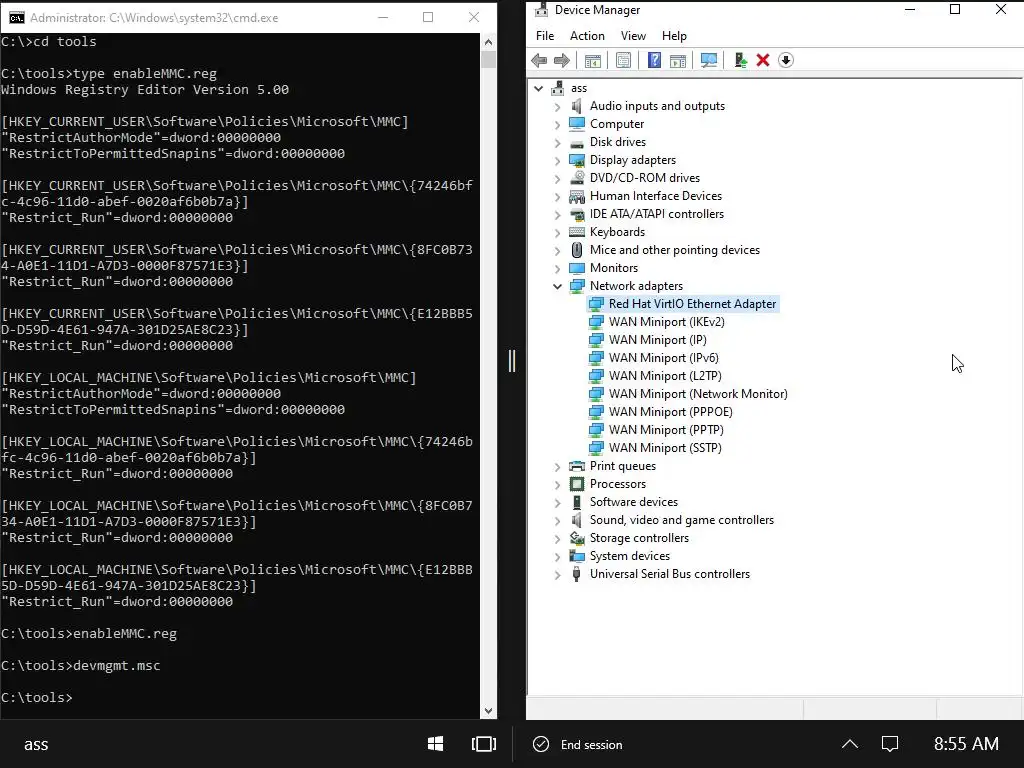Select WAN Miniport (IPv6) device

point(664,358)
